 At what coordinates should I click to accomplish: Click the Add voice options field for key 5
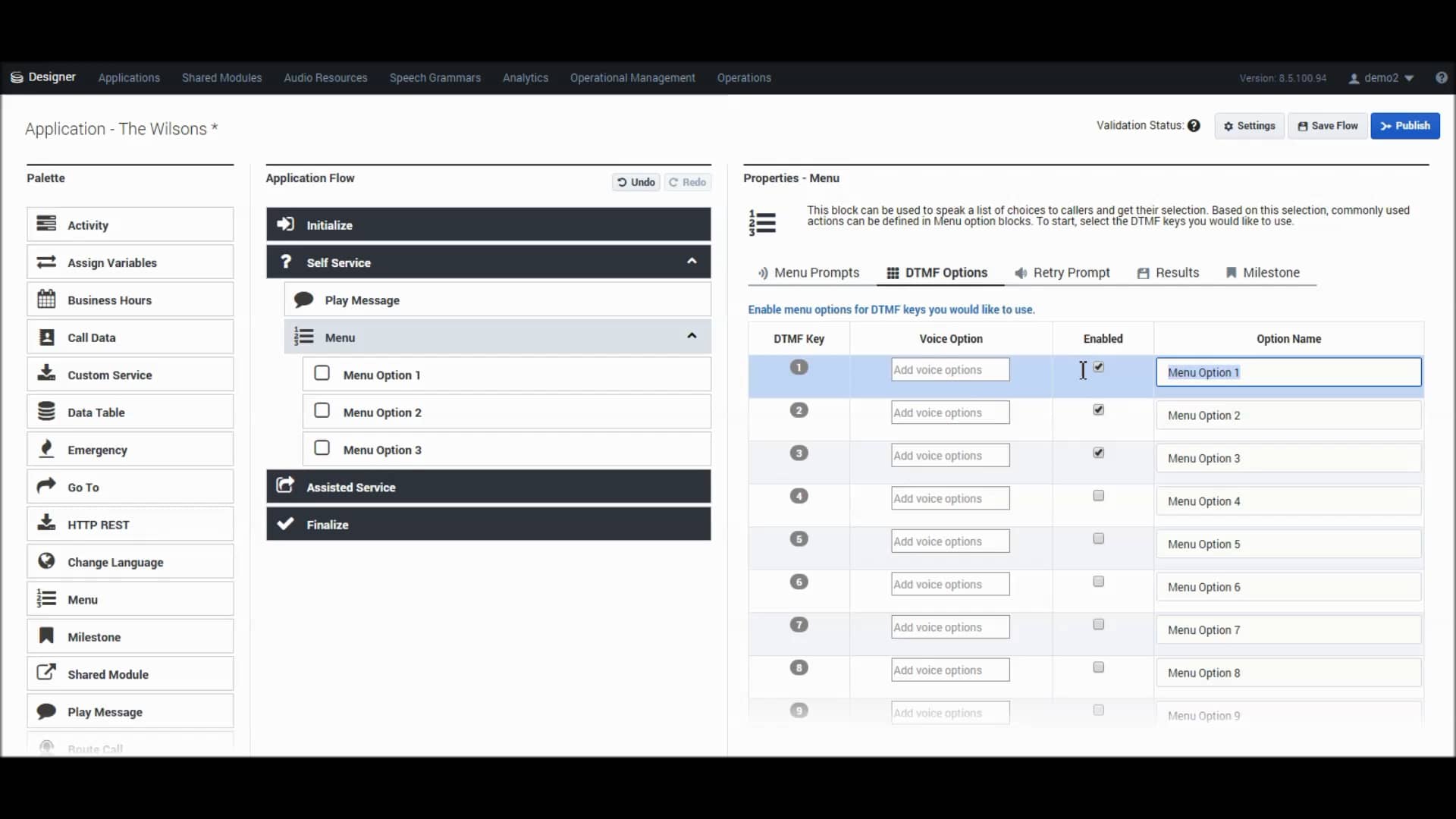(x=949, y=540)
